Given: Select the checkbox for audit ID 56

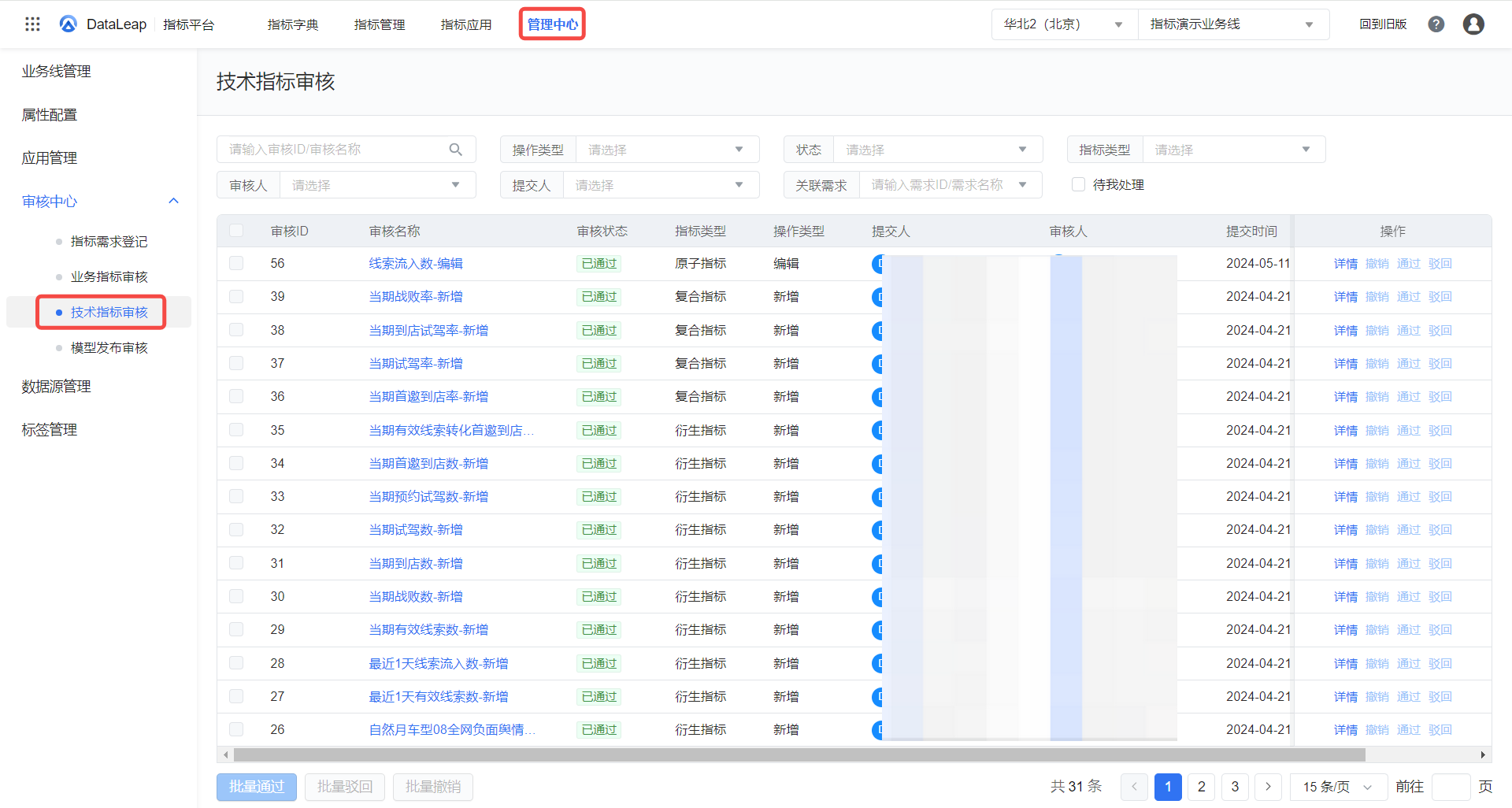Looking at the screenshot, I should pos(236,263).
